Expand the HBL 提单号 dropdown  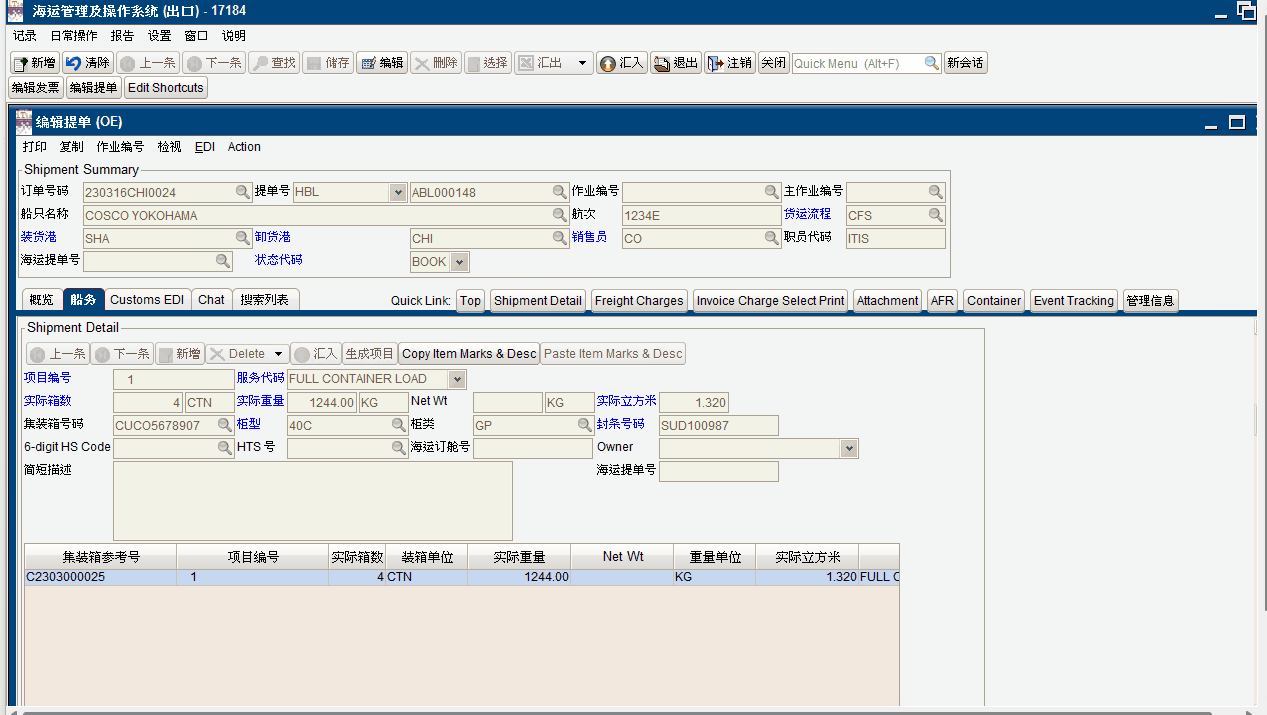coord(398,192)
